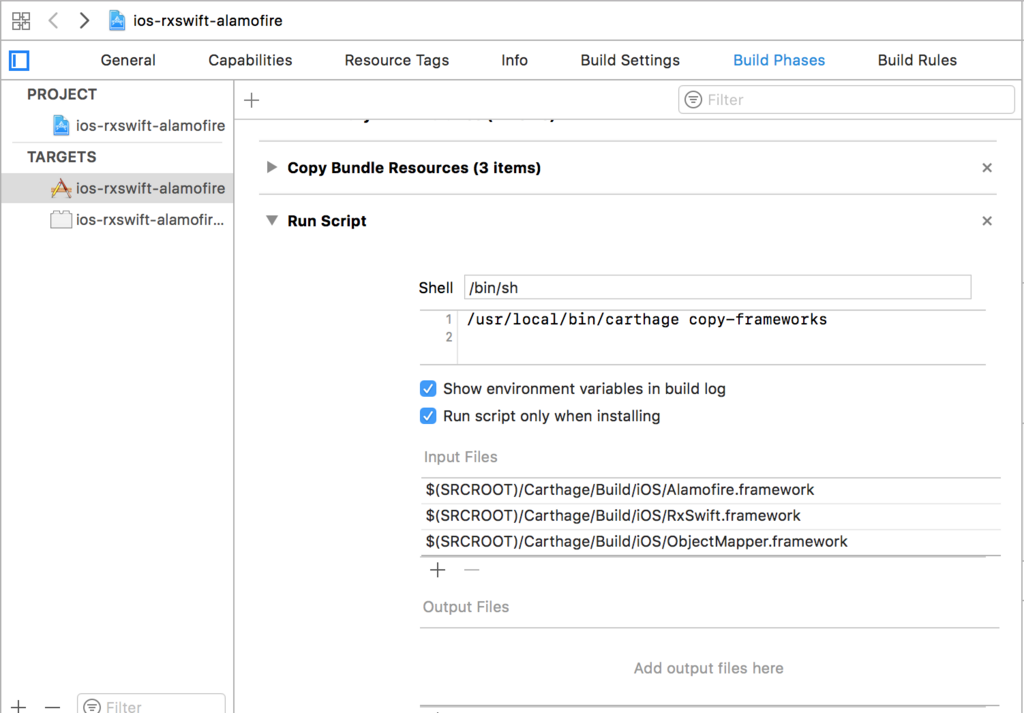Select the ios-rxswift-alamofire app target
Viewport: 1024px width, 713px height.
118,188
